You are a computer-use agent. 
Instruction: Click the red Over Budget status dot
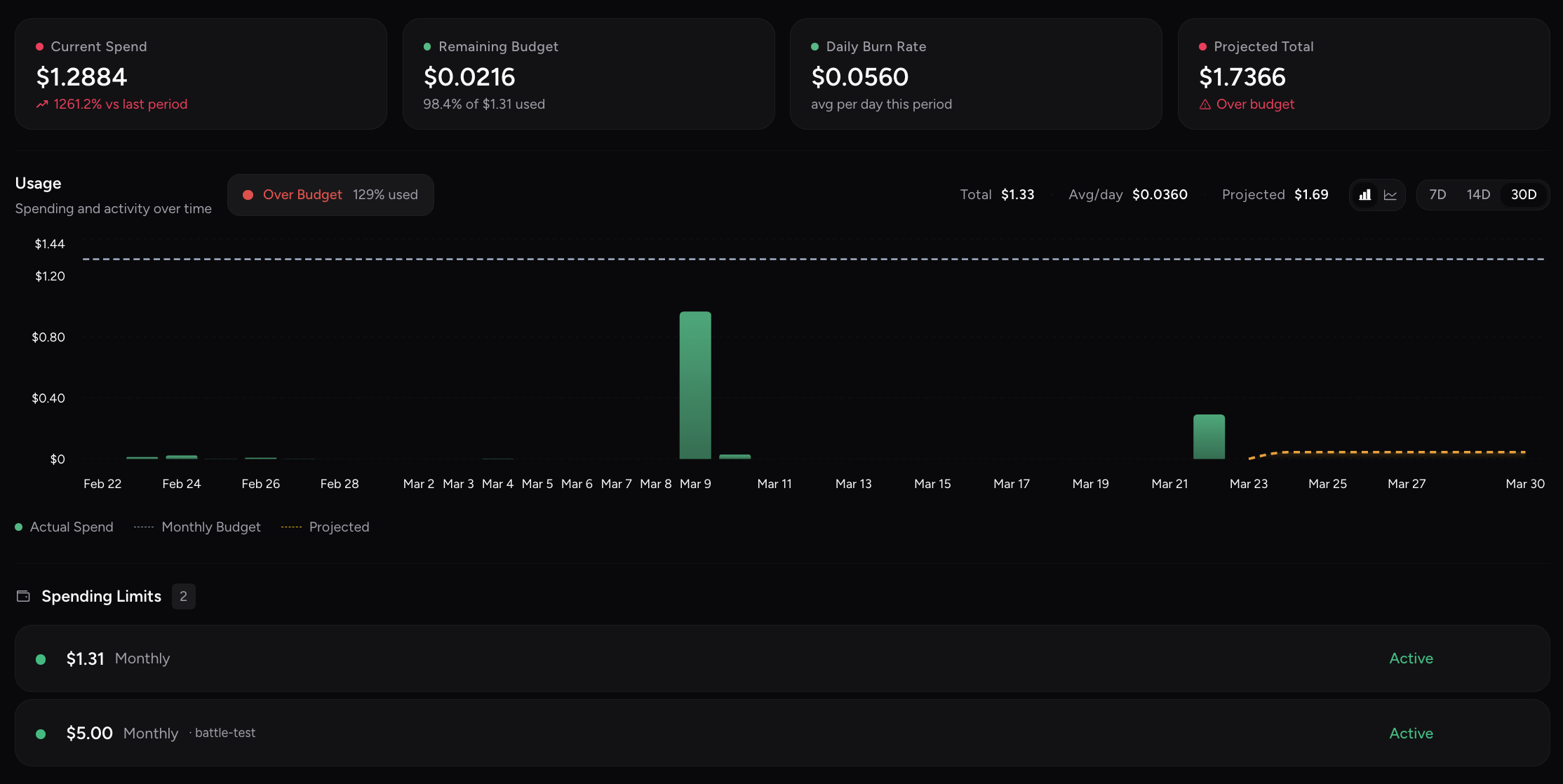[x=248, y=195]
